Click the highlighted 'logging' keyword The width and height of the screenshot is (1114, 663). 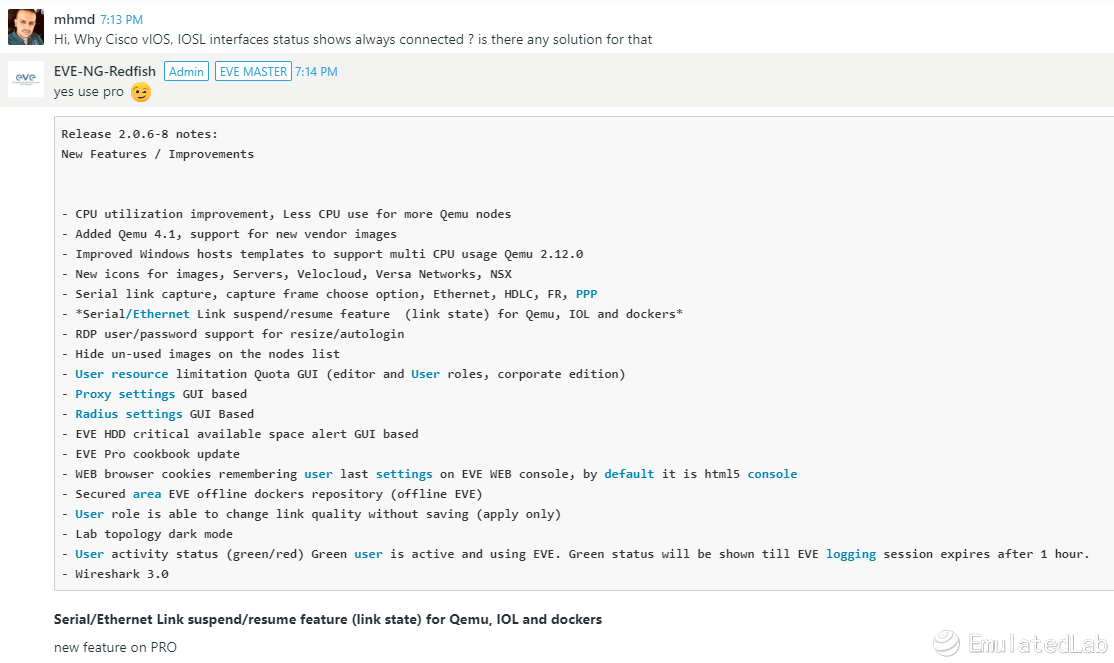point(850,554)
